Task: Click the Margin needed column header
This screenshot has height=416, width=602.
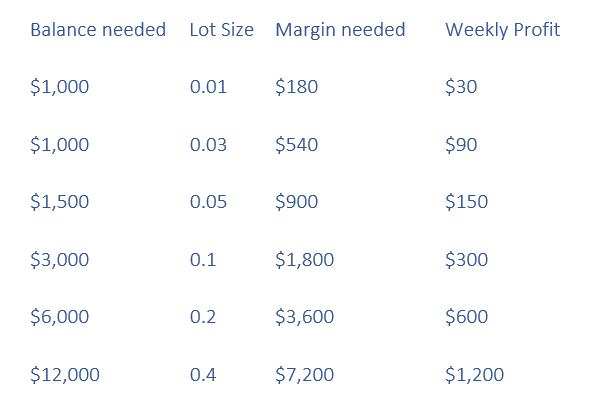Action: [x=340, y=31]
